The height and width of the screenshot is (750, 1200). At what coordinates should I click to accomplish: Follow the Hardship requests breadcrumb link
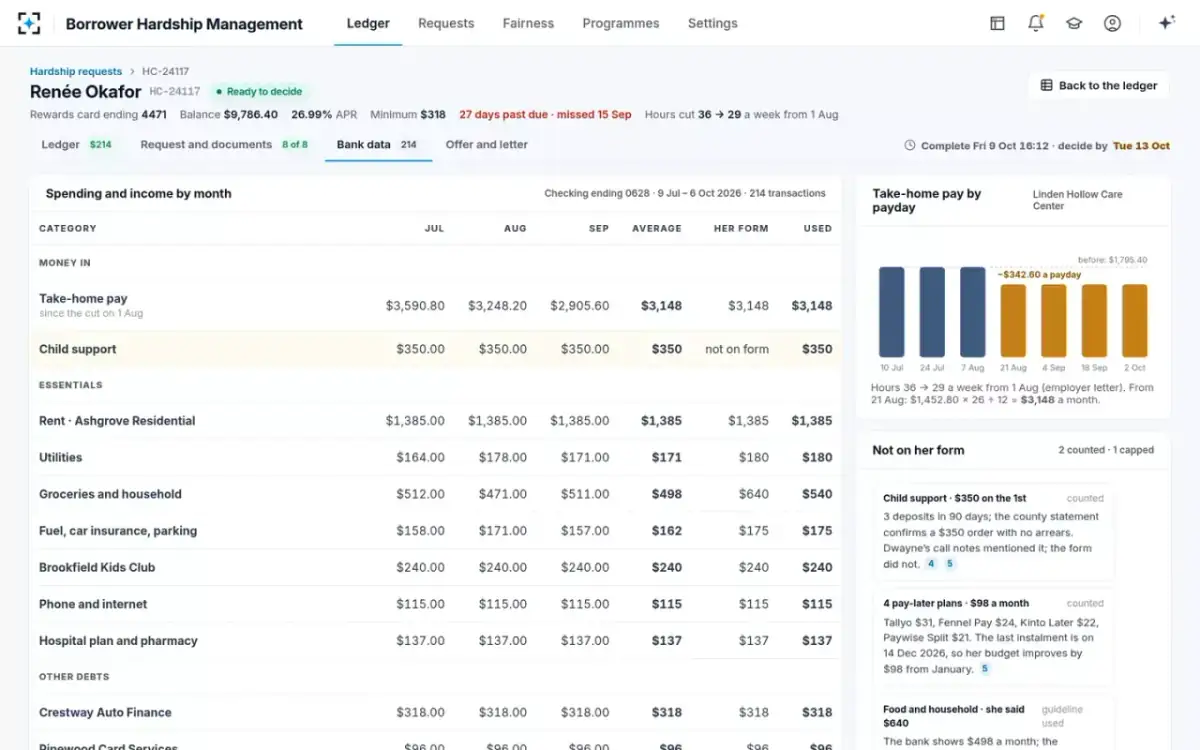76,72
